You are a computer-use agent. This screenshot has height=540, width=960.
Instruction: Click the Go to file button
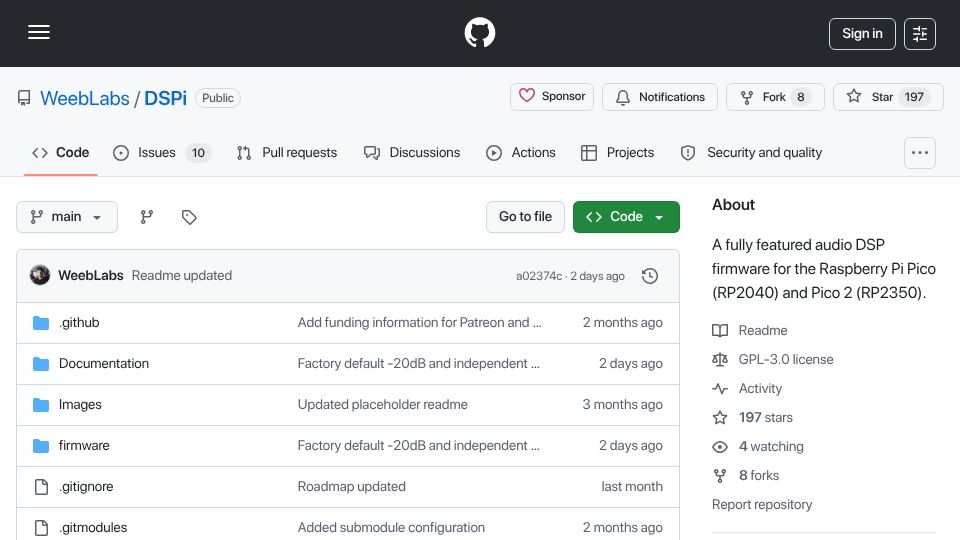[x=525, y=217]
